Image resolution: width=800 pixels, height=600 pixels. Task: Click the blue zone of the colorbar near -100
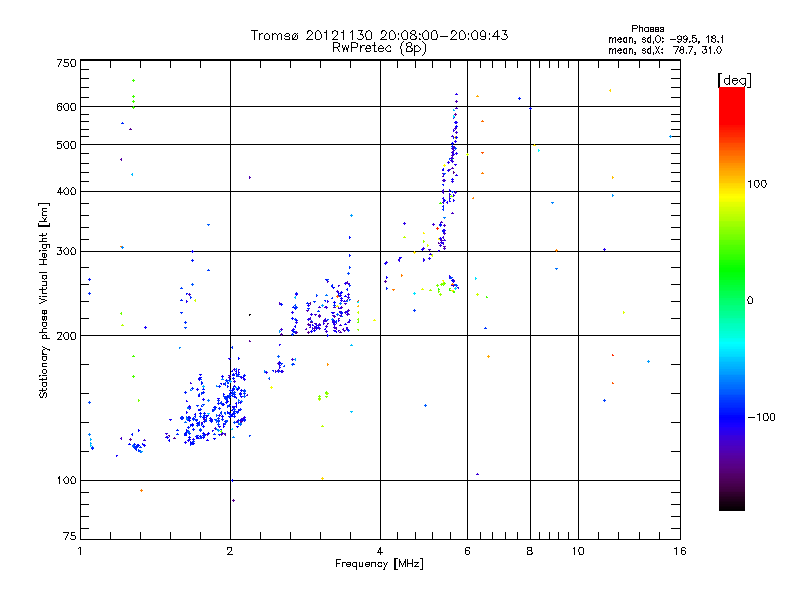point(732,416)
